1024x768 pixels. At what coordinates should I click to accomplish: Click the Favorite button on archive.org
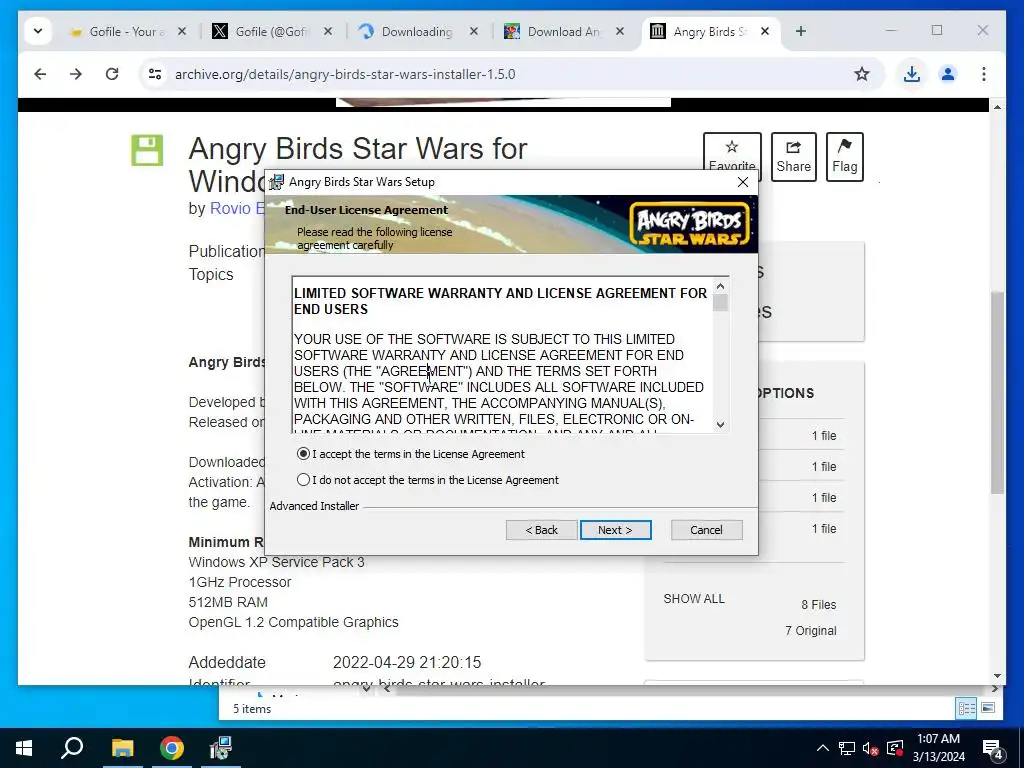pyautogui.click(x=732, y=153)
